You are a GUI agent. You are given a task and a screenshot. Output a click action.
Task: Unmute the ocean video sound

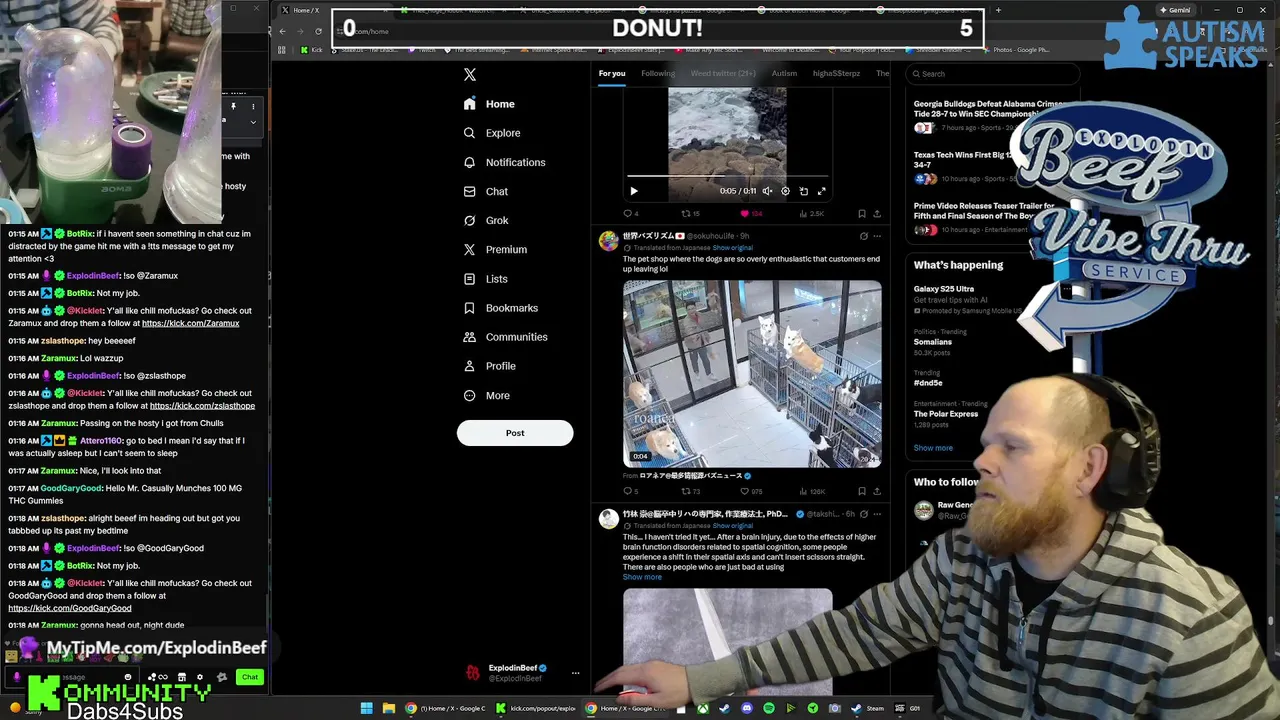(767, 191)
